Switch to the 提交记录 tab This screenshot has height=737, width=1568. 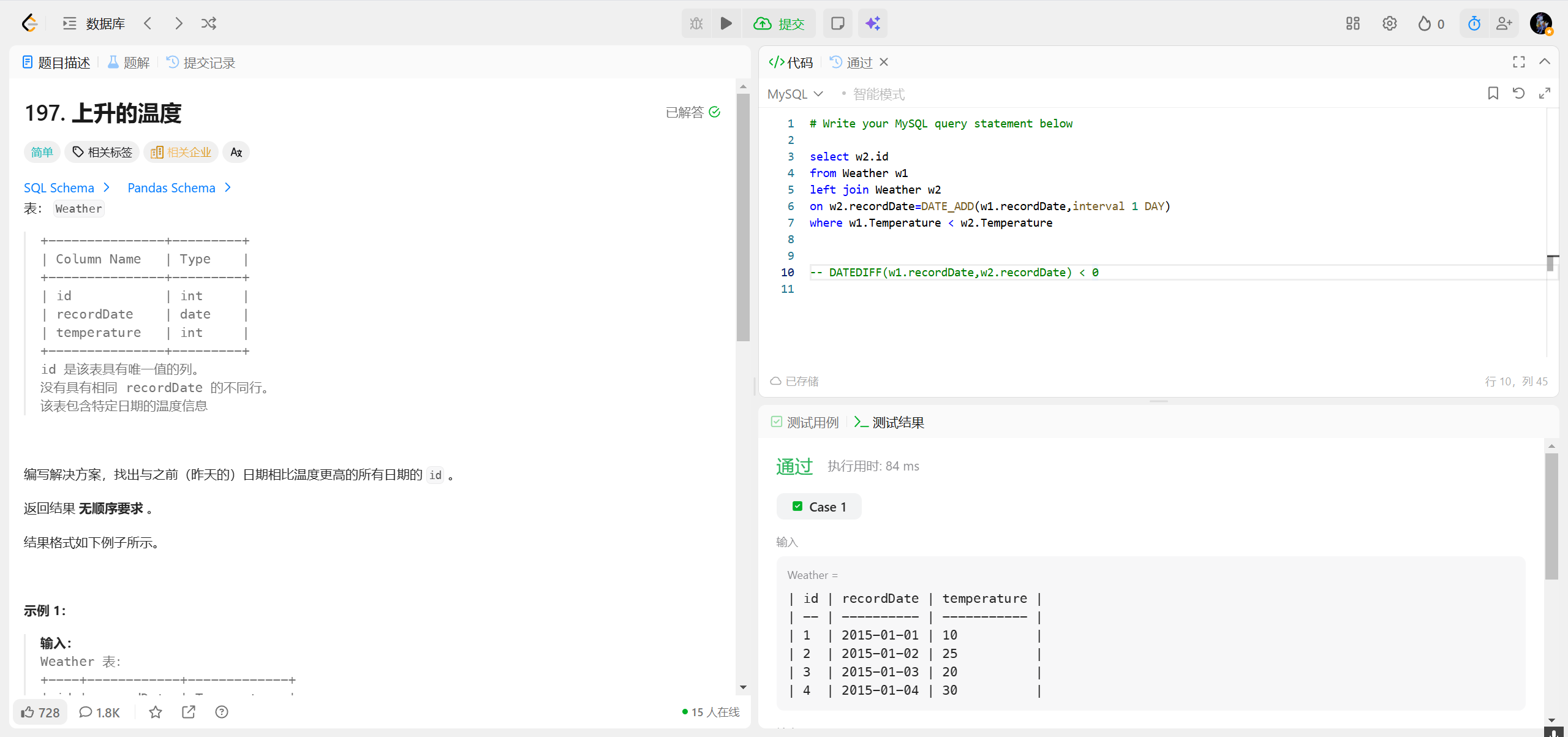pos(201,62)
